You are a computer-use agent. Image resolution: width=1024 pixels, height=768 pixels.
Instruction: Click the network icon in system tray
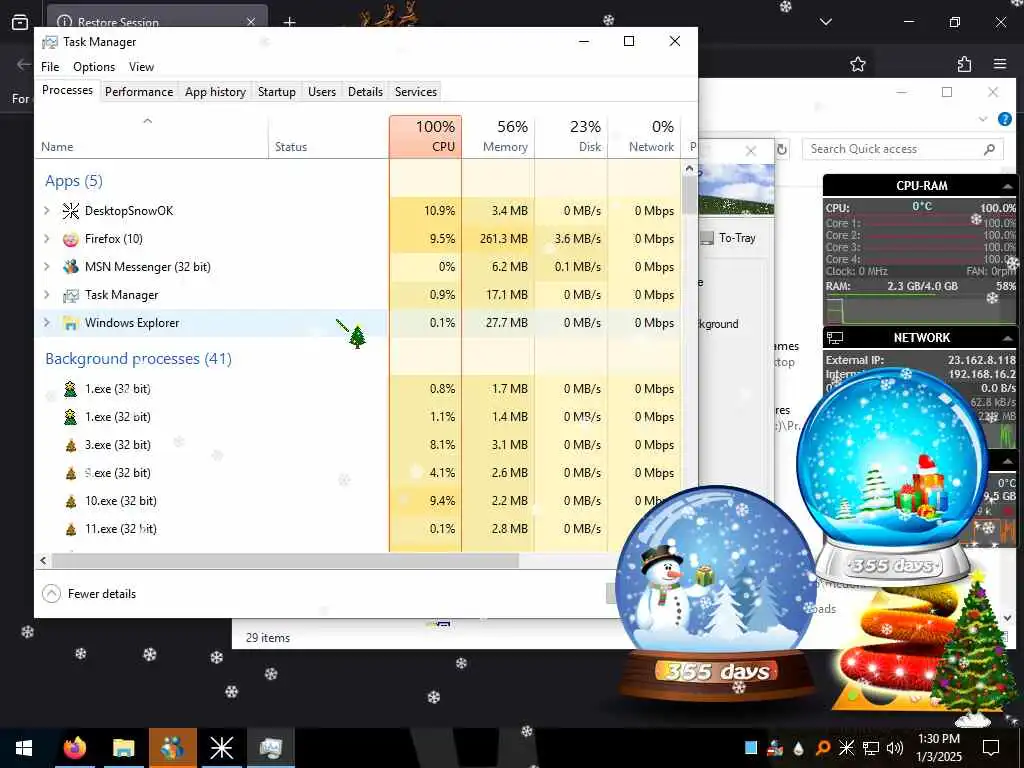point(871,748)
